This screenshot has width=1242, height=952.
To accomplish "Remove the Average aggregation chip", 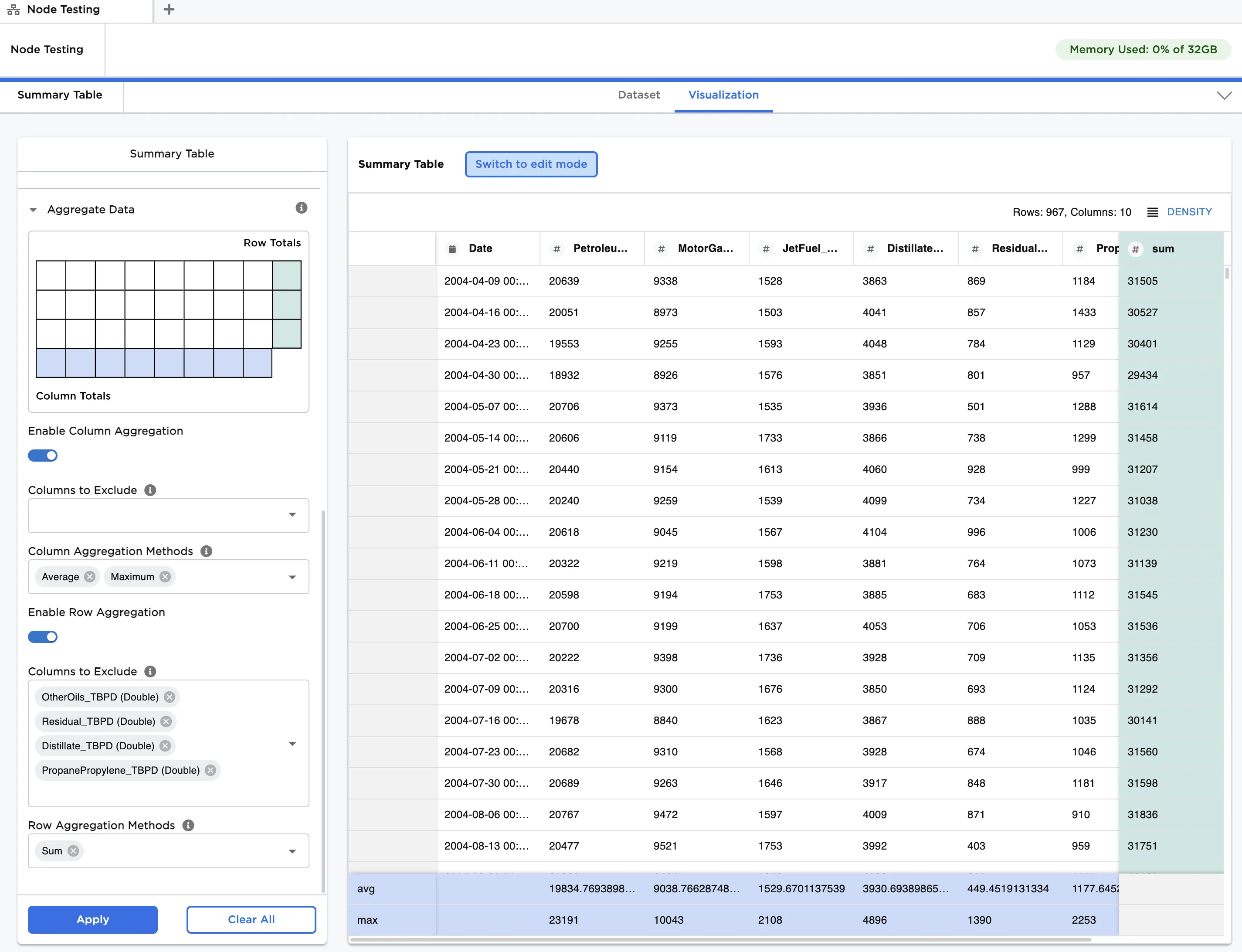I will point(89,577).
